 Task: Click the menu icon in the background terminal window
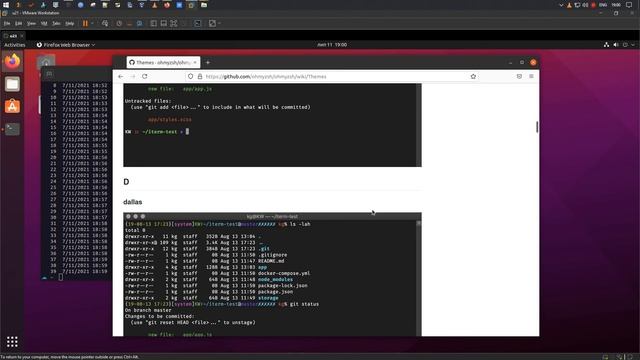[49, 73]
